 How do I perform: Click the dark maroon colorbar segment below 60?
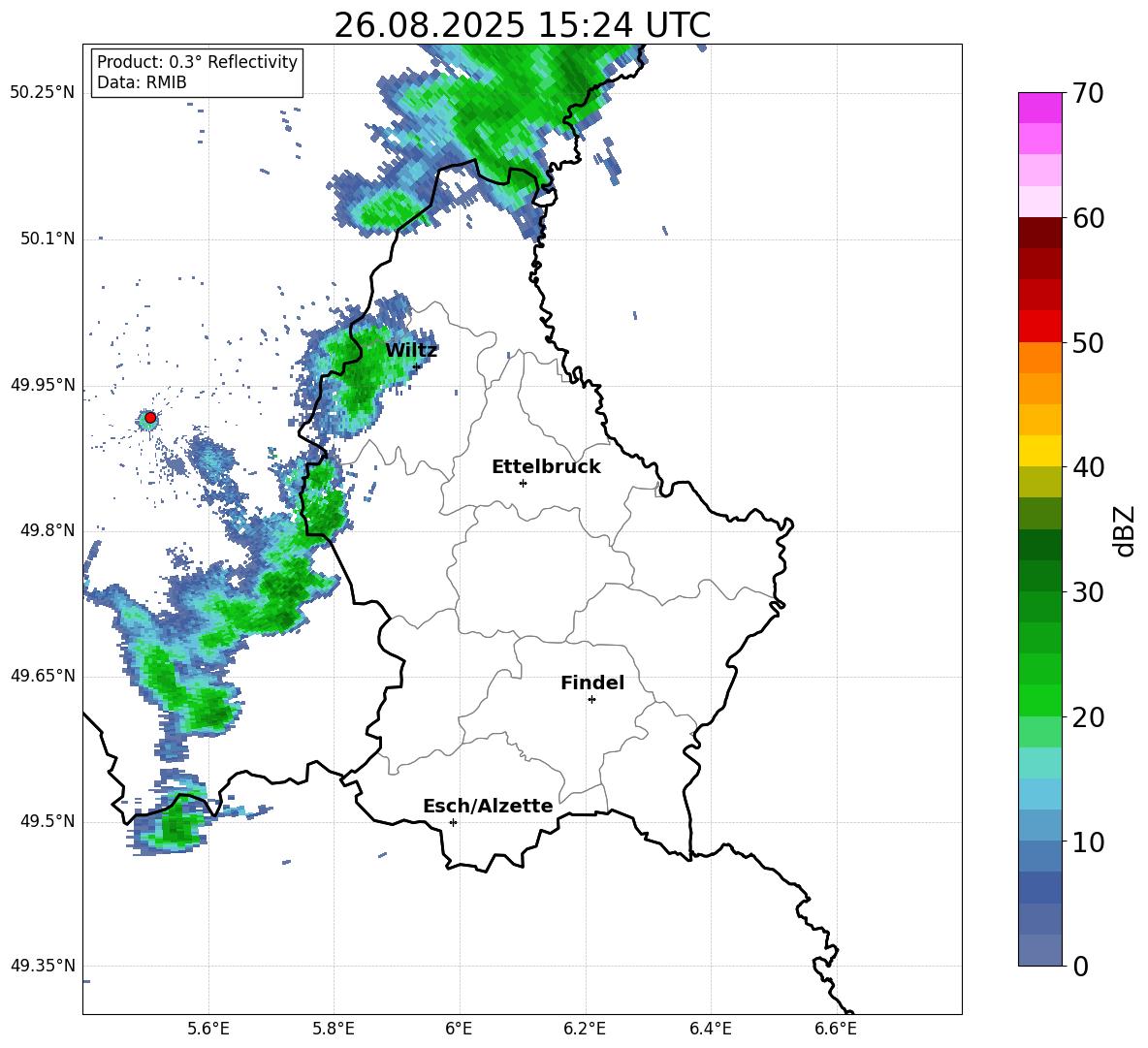click(x=1039, y=233)
